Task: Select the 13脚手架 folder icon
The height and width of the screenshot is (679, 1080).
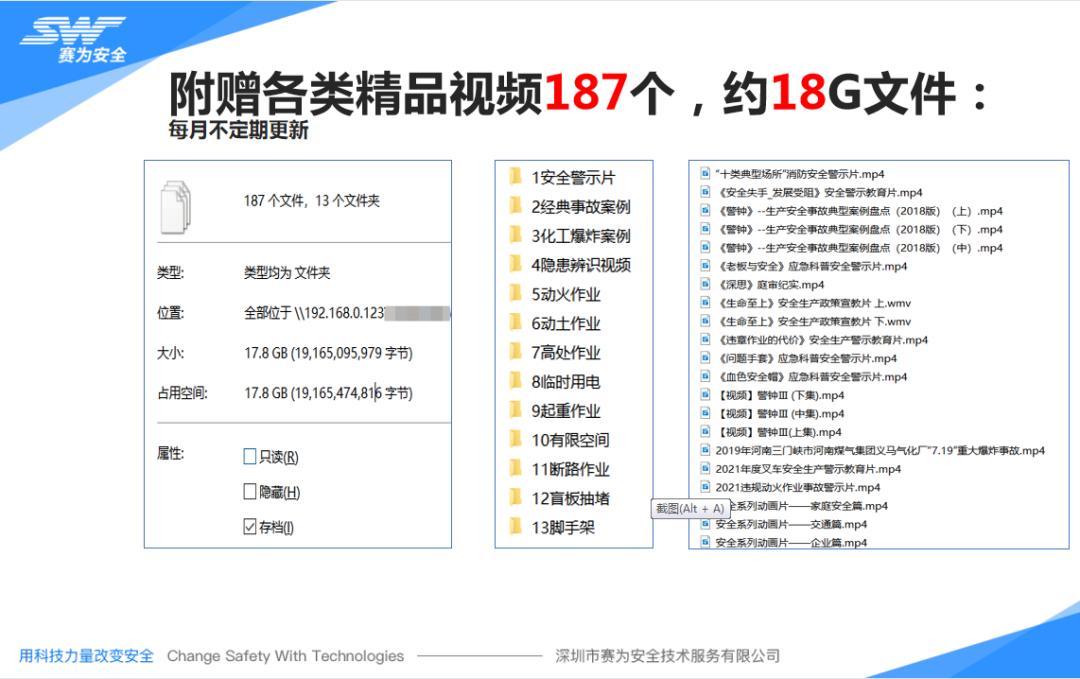Action: (x=516, y=527)
